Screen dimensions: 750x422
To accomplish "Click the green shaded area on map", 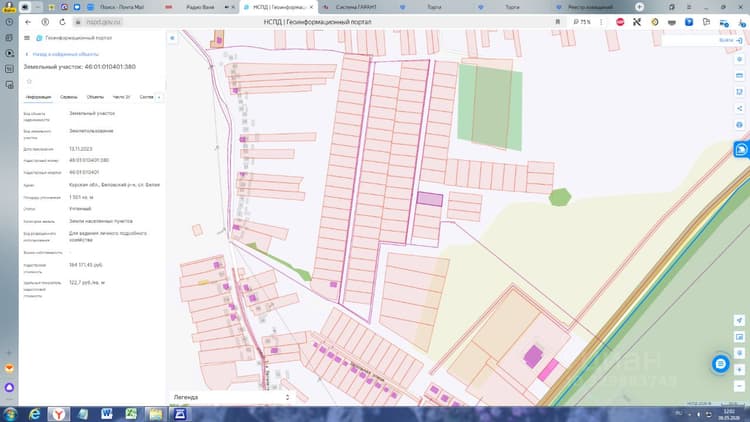I will click(489, 107).
